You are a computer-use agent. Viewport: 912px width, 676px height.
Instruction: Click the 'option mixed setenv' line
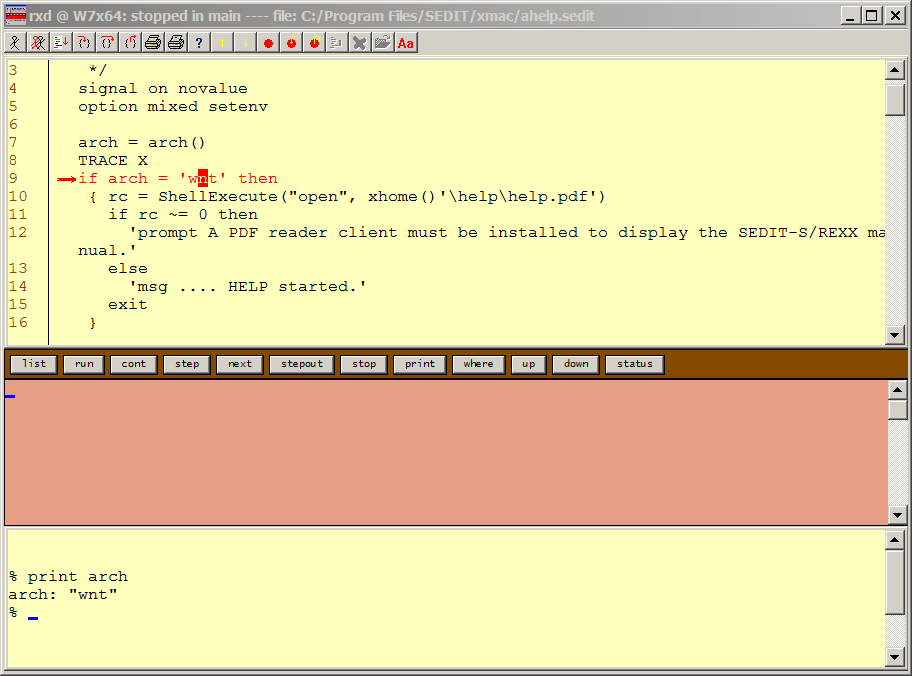point(173,106)
